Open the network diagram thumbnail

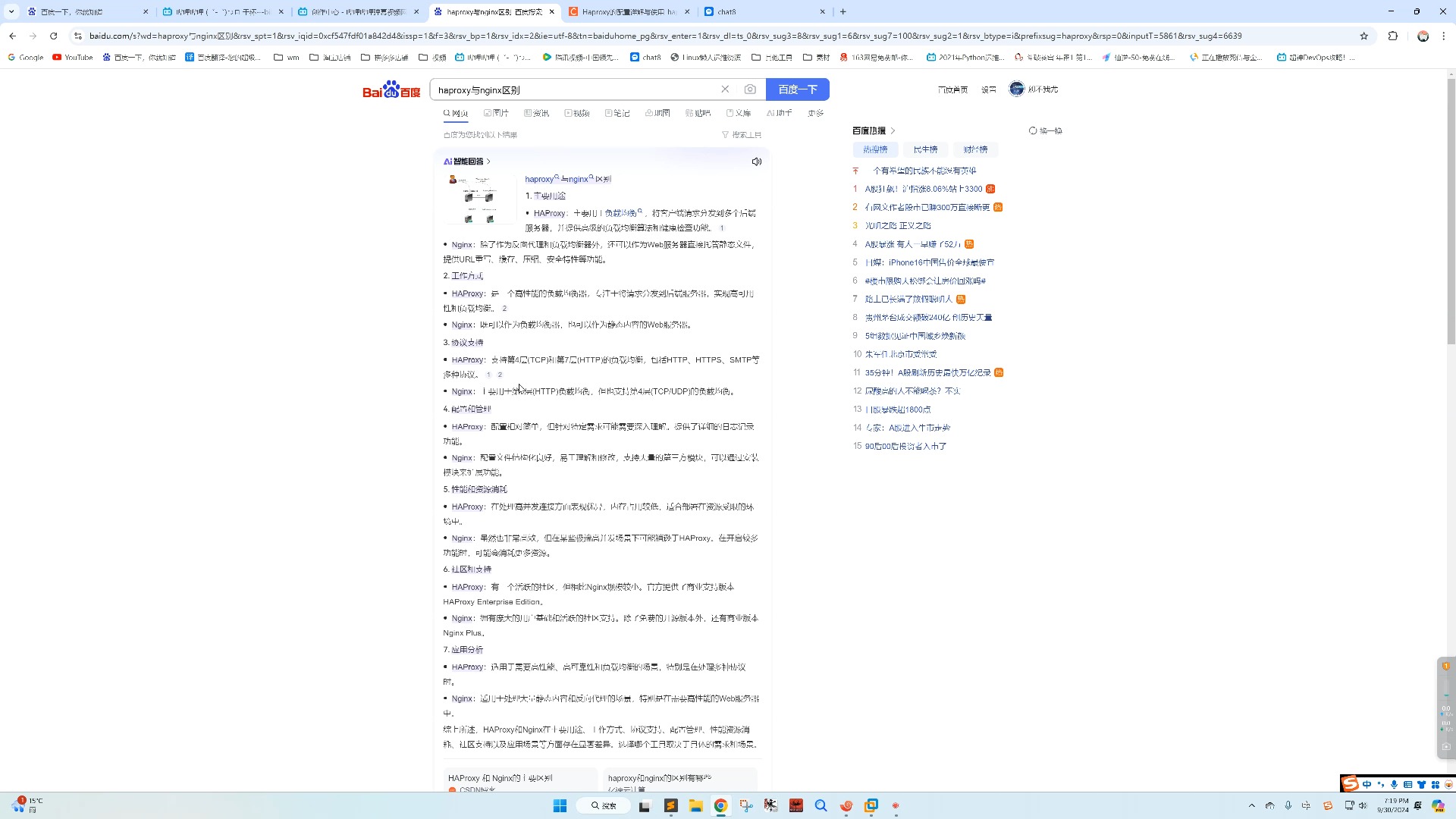click(x=480, y=199)
